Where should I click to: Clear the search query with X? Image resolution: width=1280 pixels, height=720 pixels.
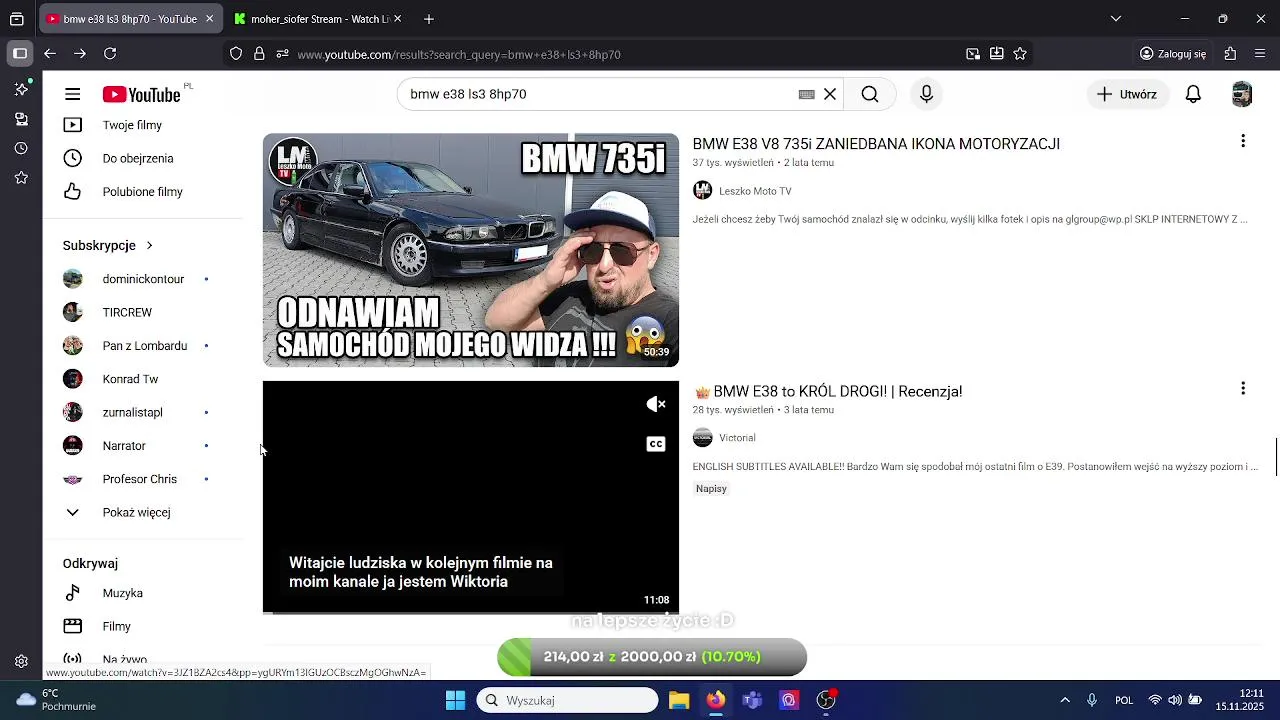tap(830, 94)
